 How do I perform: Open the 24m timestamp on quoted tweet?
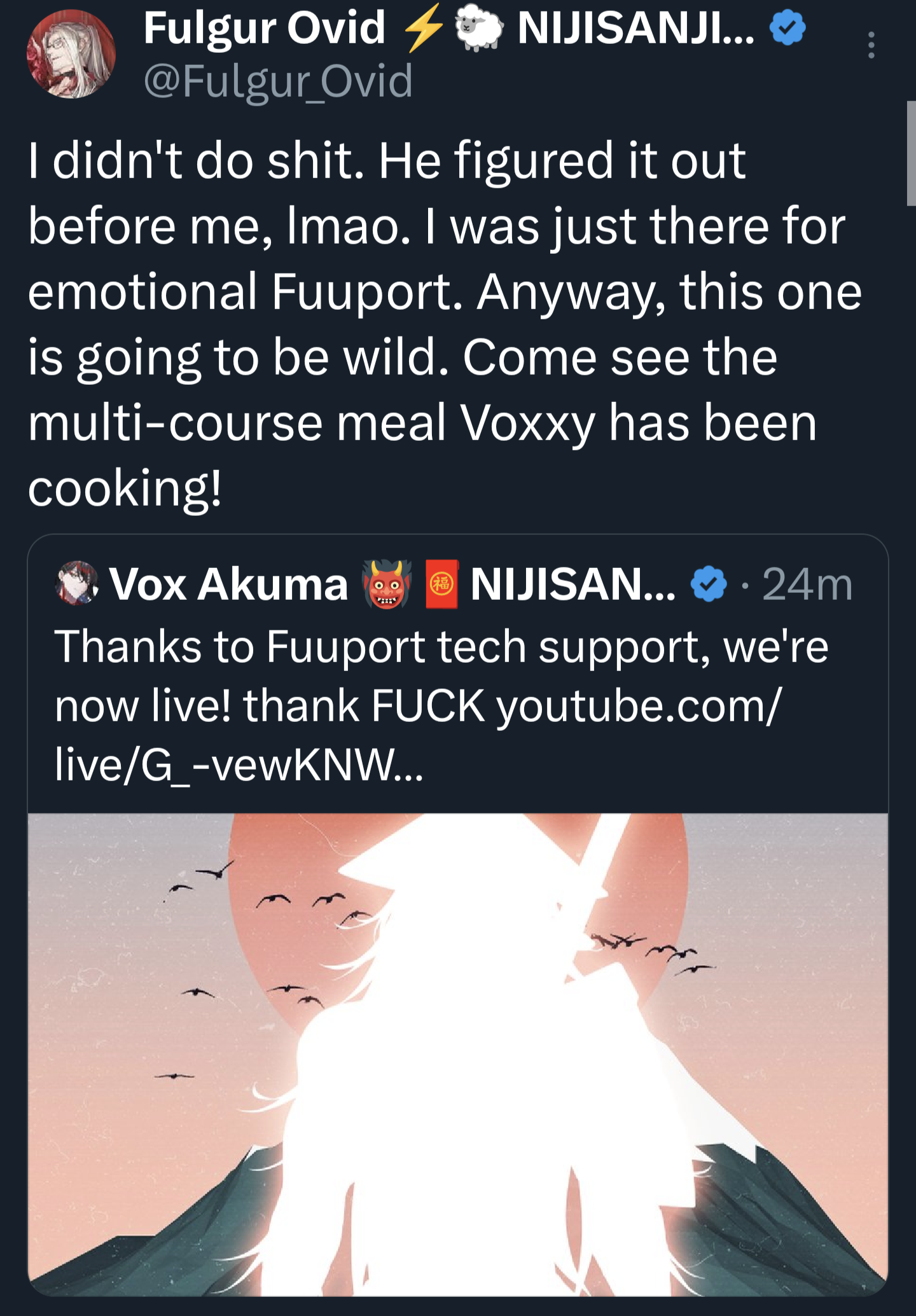[x=807, y=584]
